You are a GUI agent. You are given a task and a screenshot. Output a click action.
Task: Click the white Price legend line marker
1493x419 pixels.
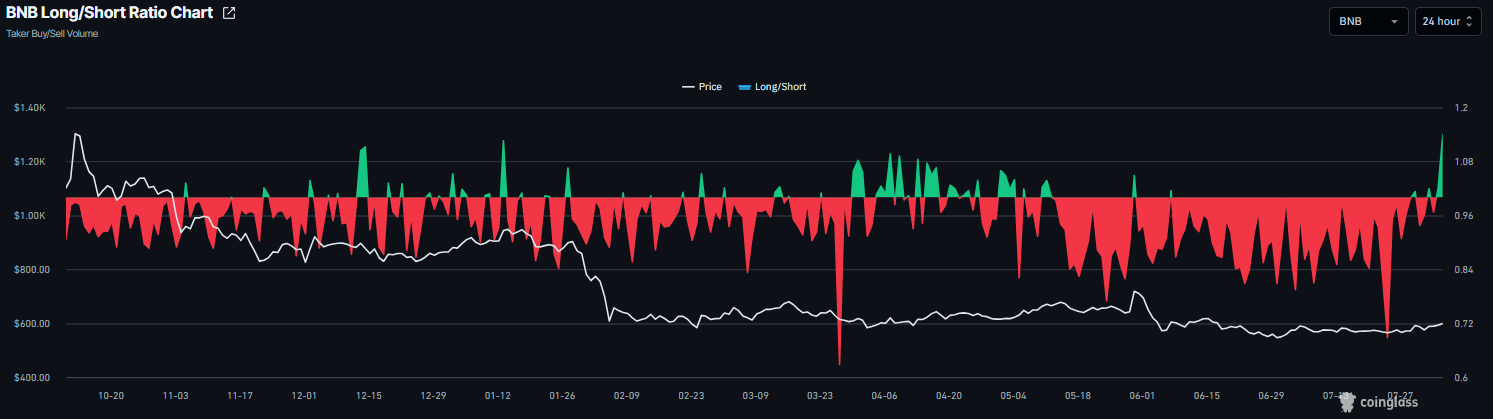coord(688,87)
